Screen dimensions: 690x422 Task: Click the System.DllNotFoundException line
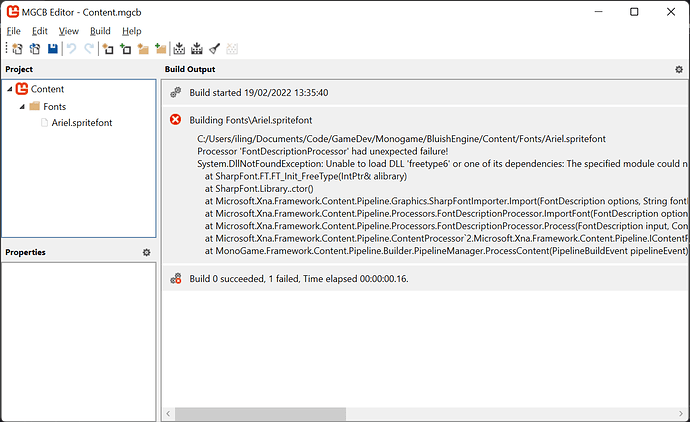click(443, 164)
